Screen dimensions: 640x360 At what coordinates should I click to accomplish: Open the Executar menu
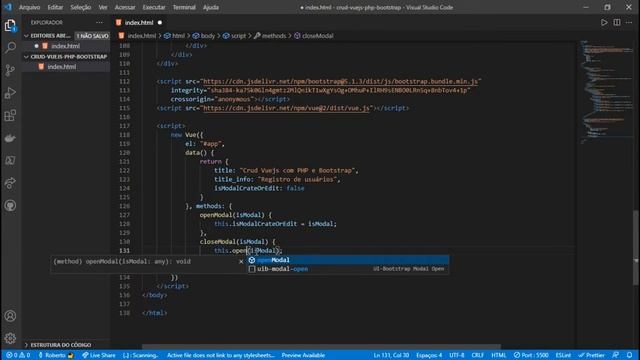tap(154, 7)
